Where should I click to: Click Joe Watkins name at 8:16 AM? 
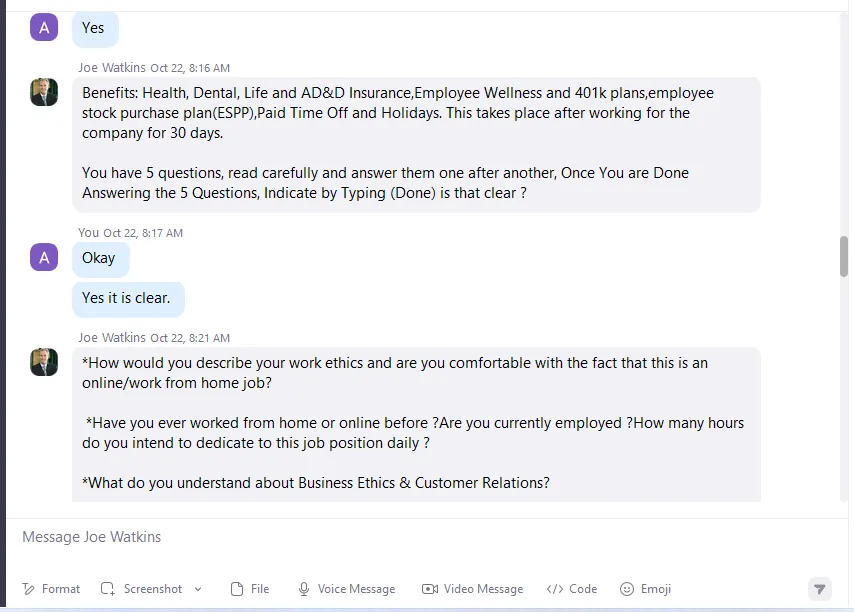[112, 68]
